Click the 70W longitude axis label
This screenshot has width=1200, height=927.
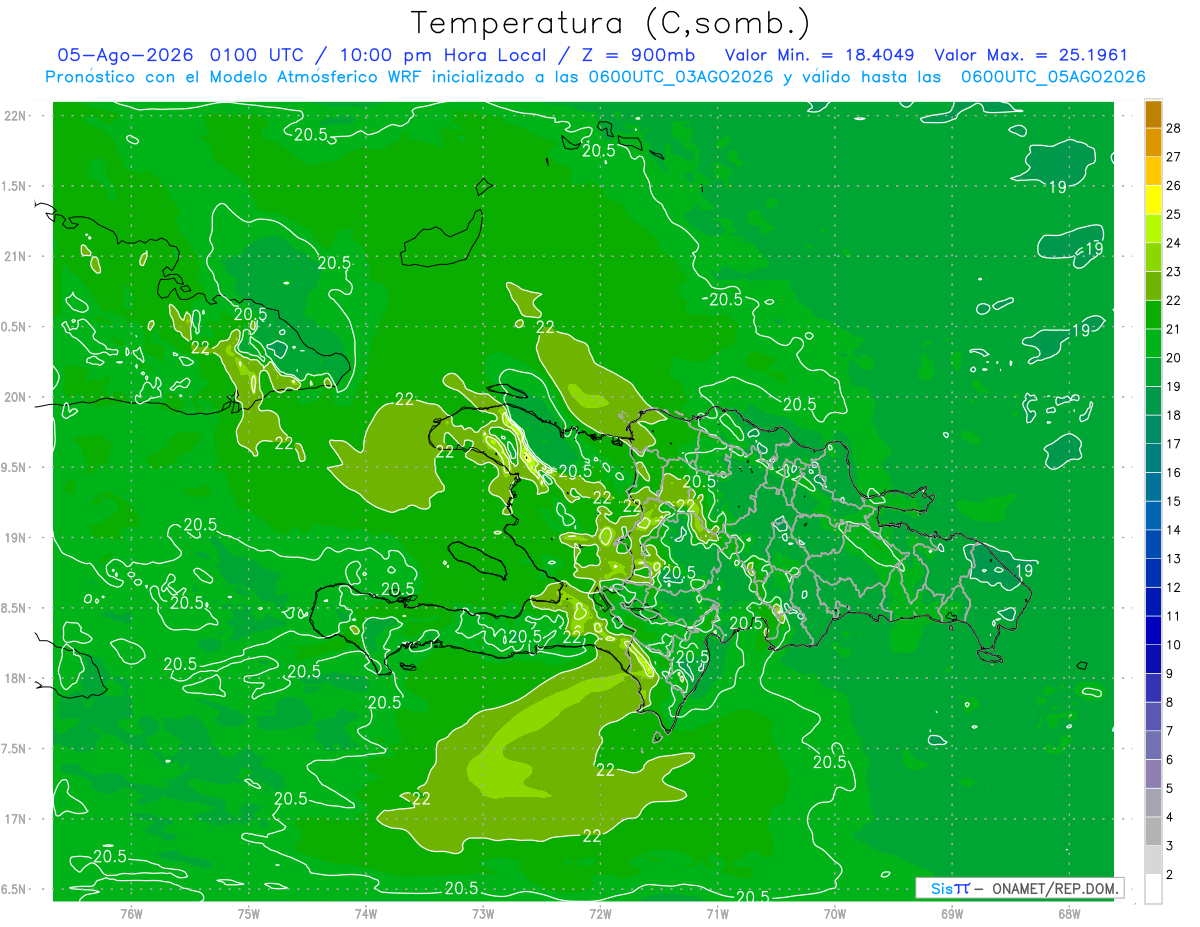point(835,913)
